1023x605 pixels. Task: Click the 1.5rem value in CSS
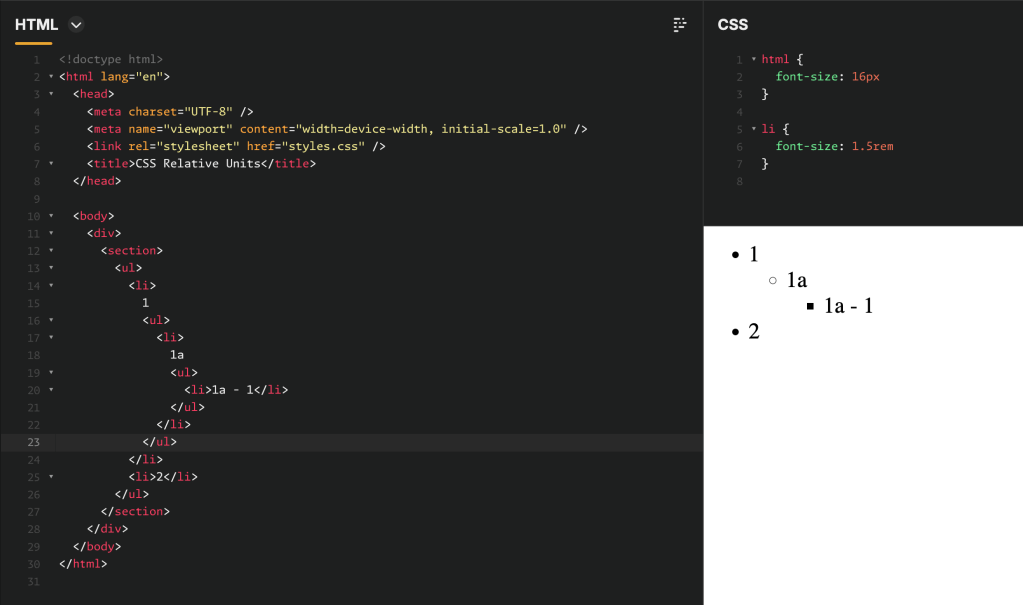pos(872,147)
